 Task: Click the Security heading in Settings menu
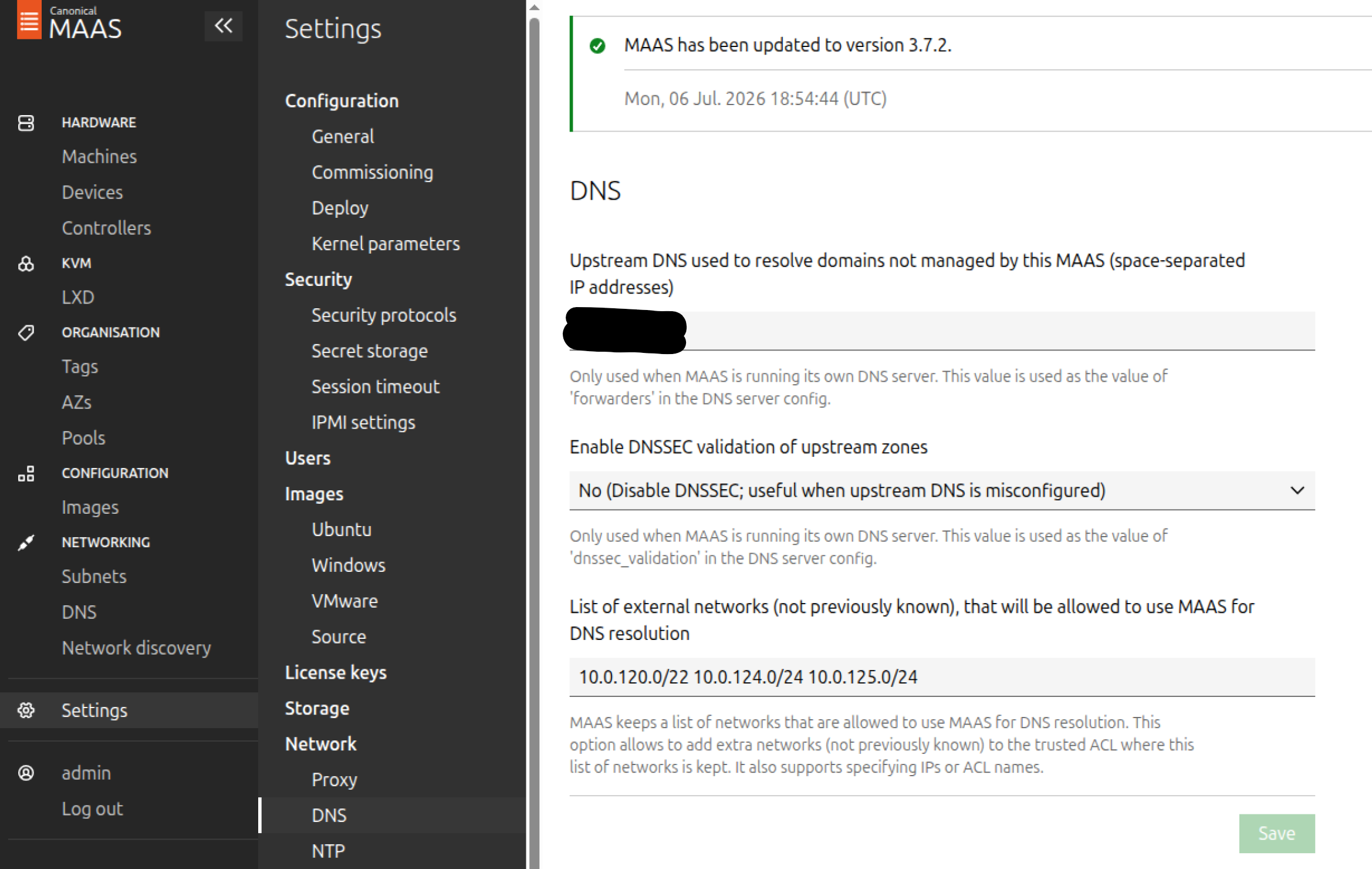tap(318, 280)
